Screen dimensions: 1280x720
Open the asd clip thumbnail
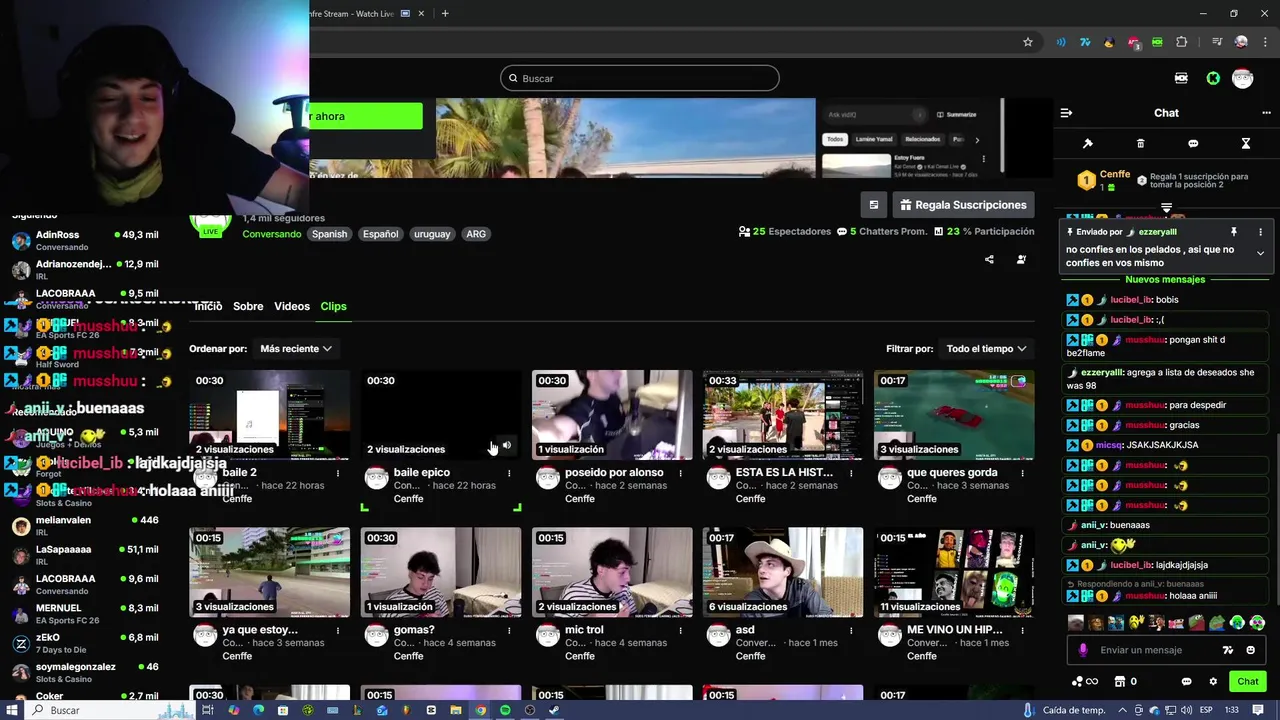pos(783,573)
